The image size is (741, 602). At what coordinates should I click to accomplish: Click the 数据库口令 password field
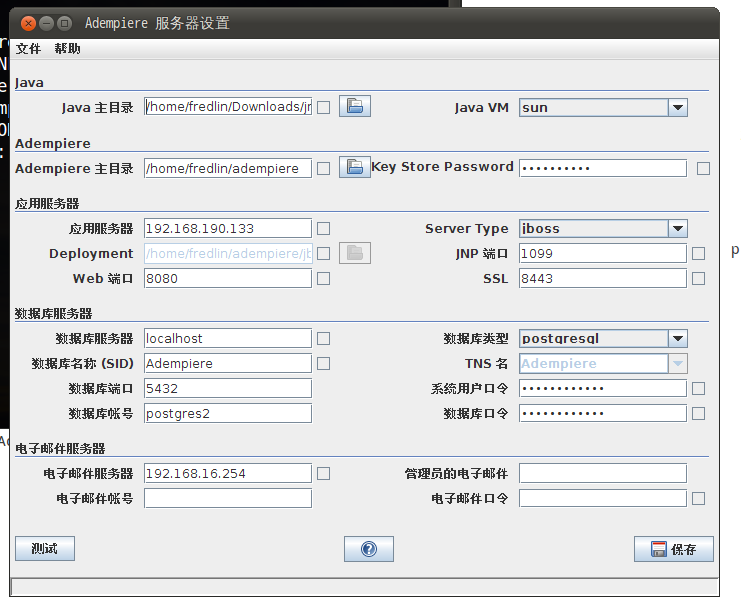coord(603,413)
